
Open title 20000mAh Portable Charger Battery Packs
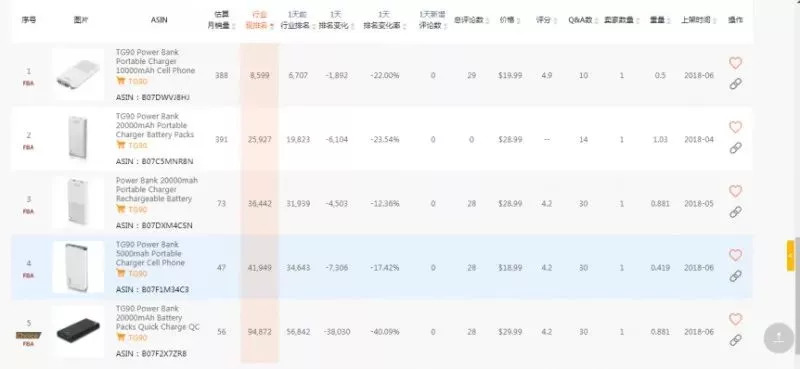pyautogui.click(x=155, y=126)
